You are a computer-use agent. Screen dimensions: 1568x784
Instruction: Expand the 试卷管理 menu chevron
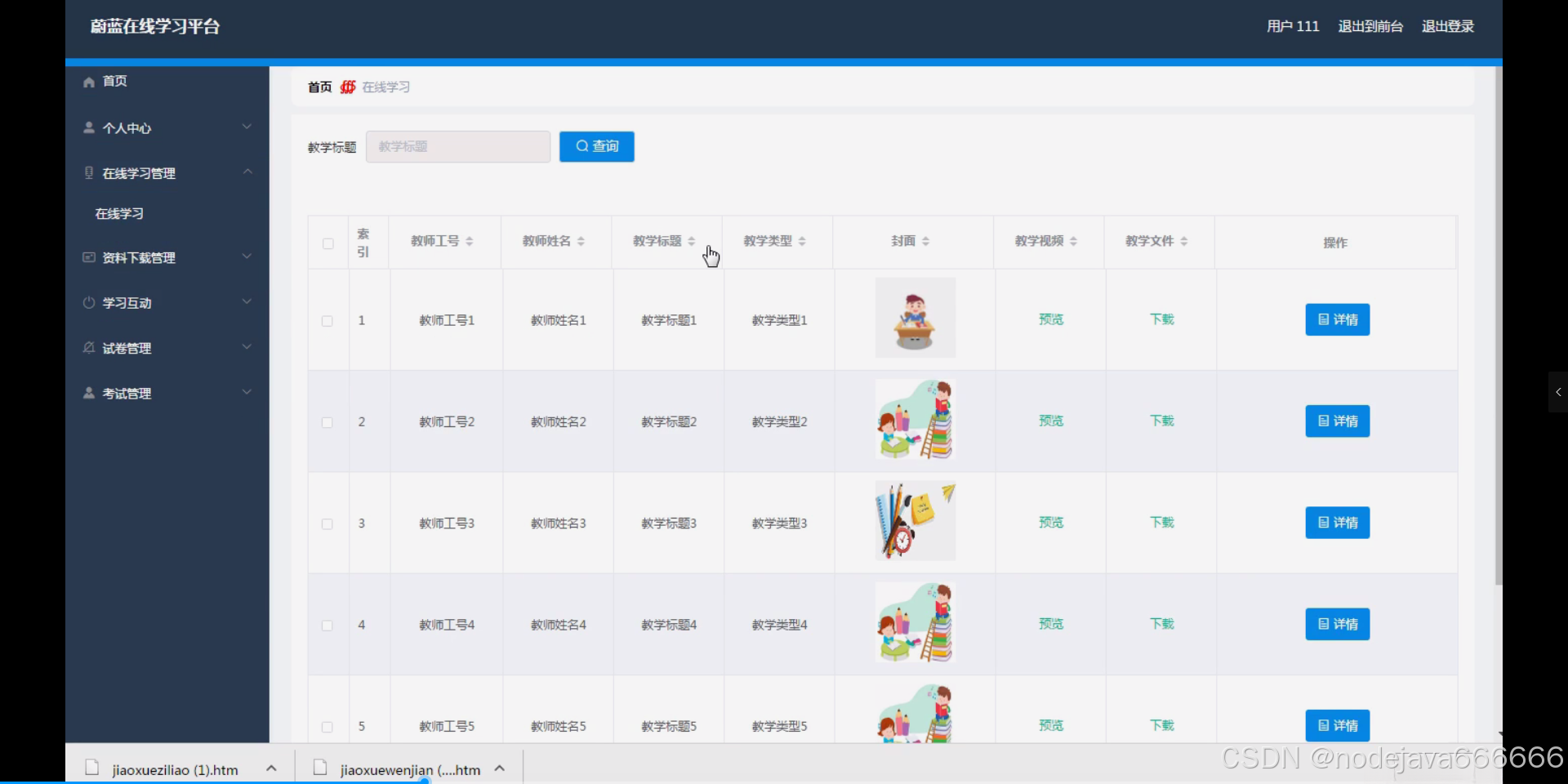pos(247,347)
